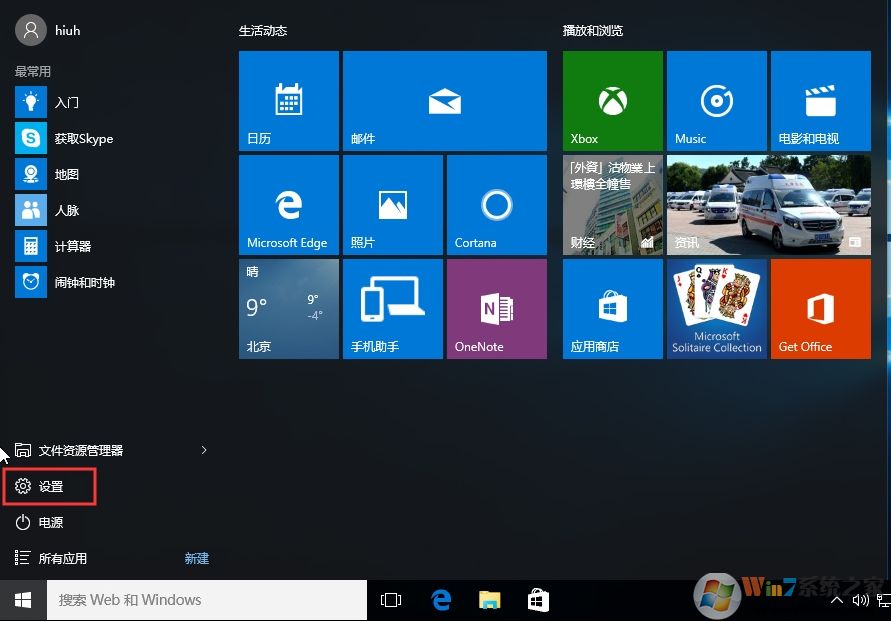Open 获取Skype from 最常用 list

pyautogui.click(x=83, y=138)
